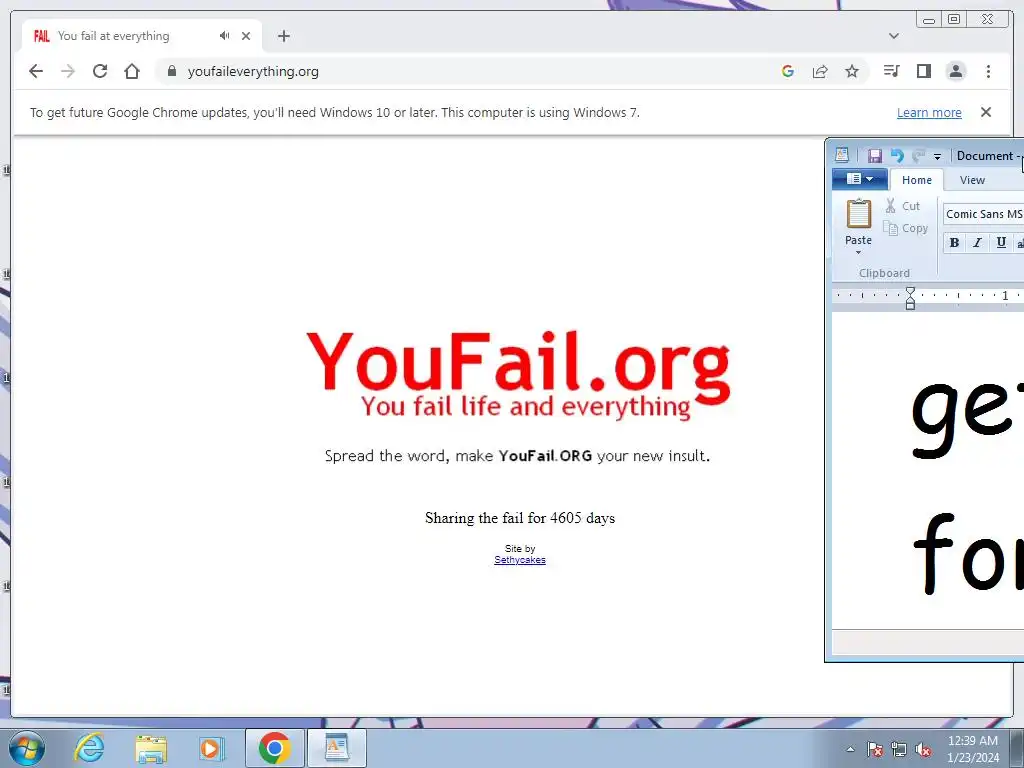Toggle Underline formatting in WordPad
The height and width of the screenshot is (768, 1024).
pyautogui.click(x=1000, y=242)
